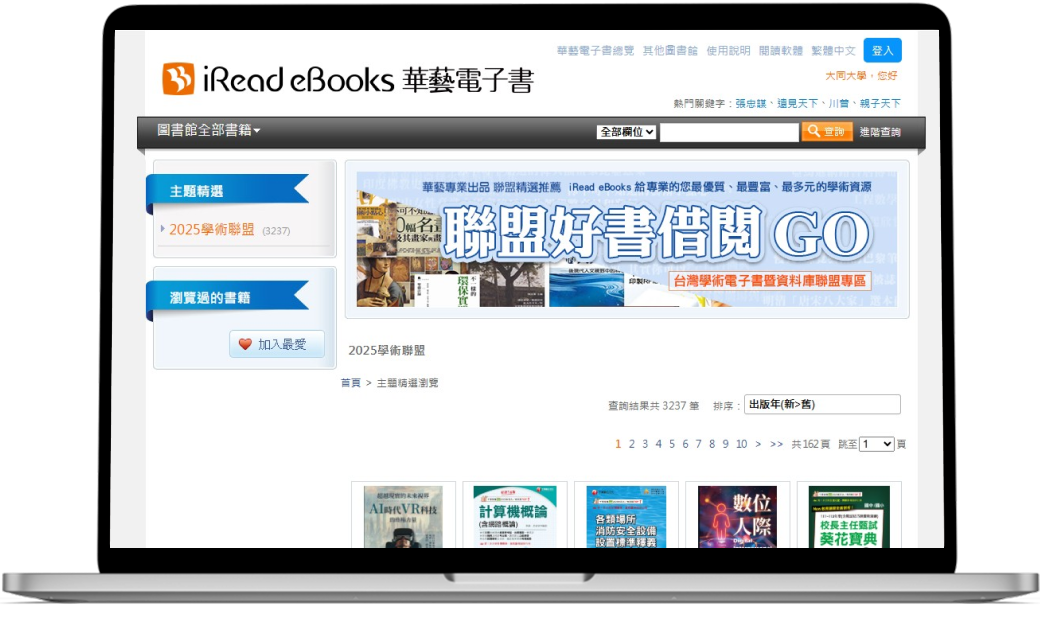1040x618 pixels.
Task: Click the current page number 1
Action: coord(618,444)
